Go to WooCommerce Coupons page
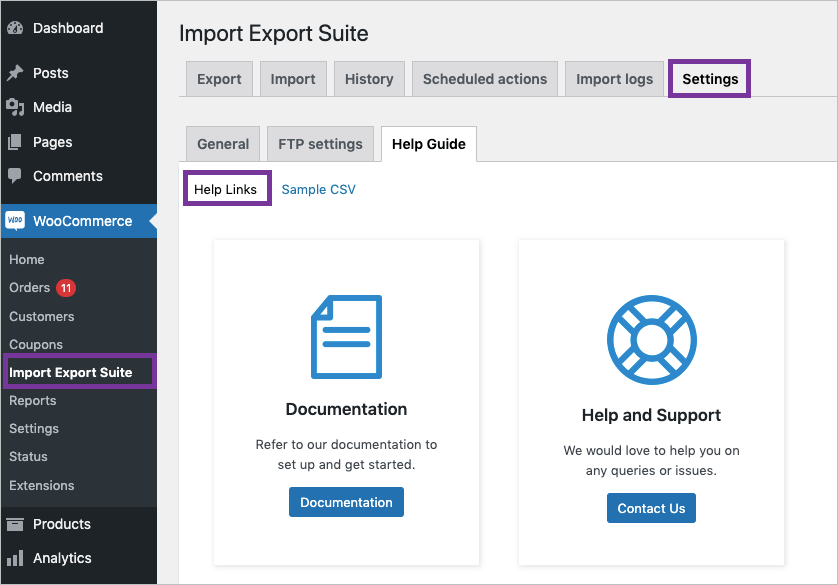The image size is (838, 585). point(36,344)
